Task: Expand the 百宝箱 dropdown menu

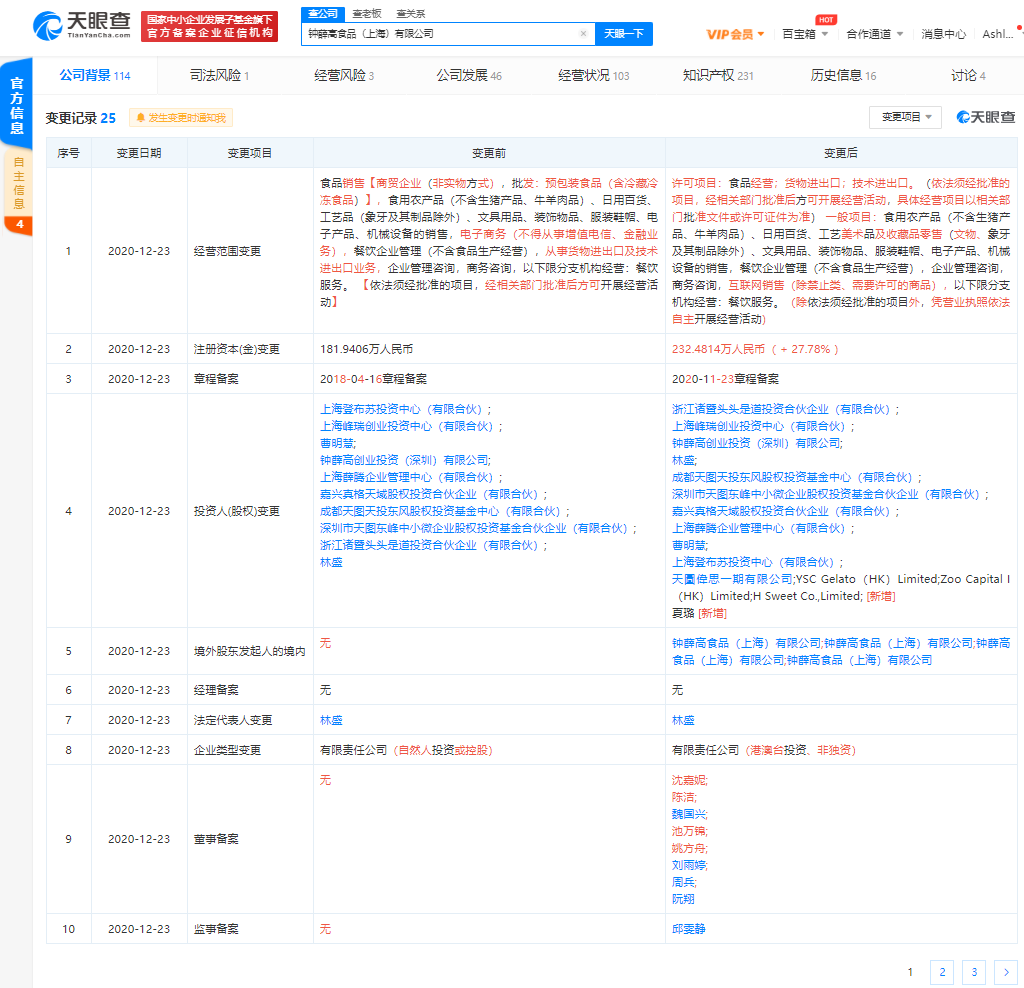Action: click(804, 34)
